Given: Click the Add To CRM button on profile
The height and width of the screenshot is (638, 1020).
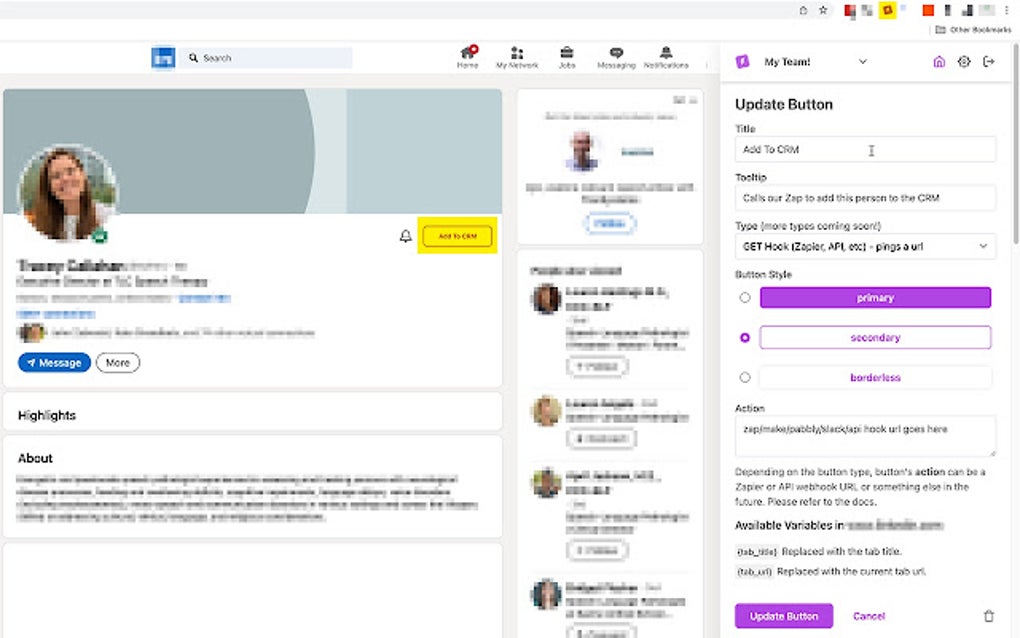Looking at the screenshot, I should pyautogui.click(x=457, y=236).
